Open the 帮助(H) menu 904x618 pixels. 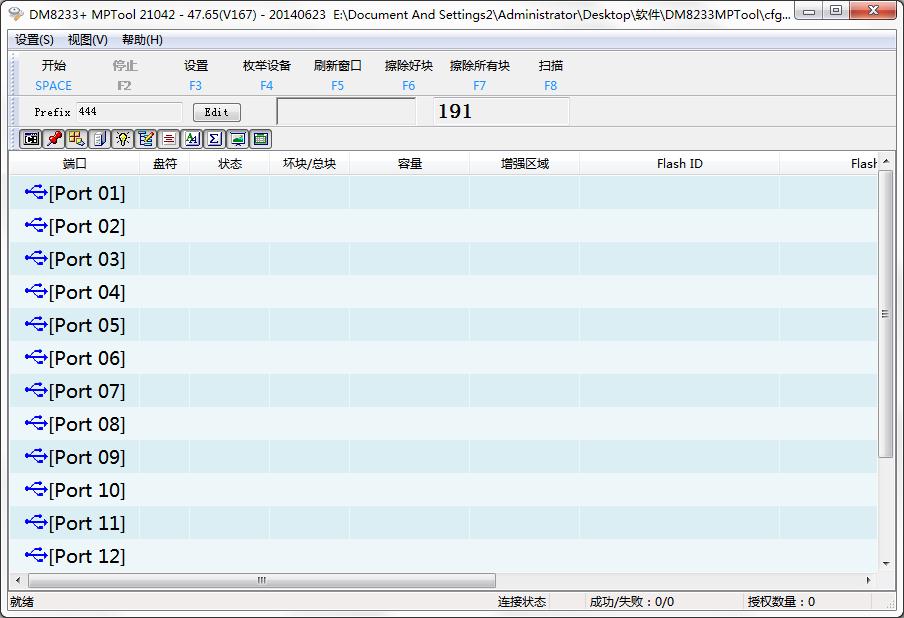142,40
